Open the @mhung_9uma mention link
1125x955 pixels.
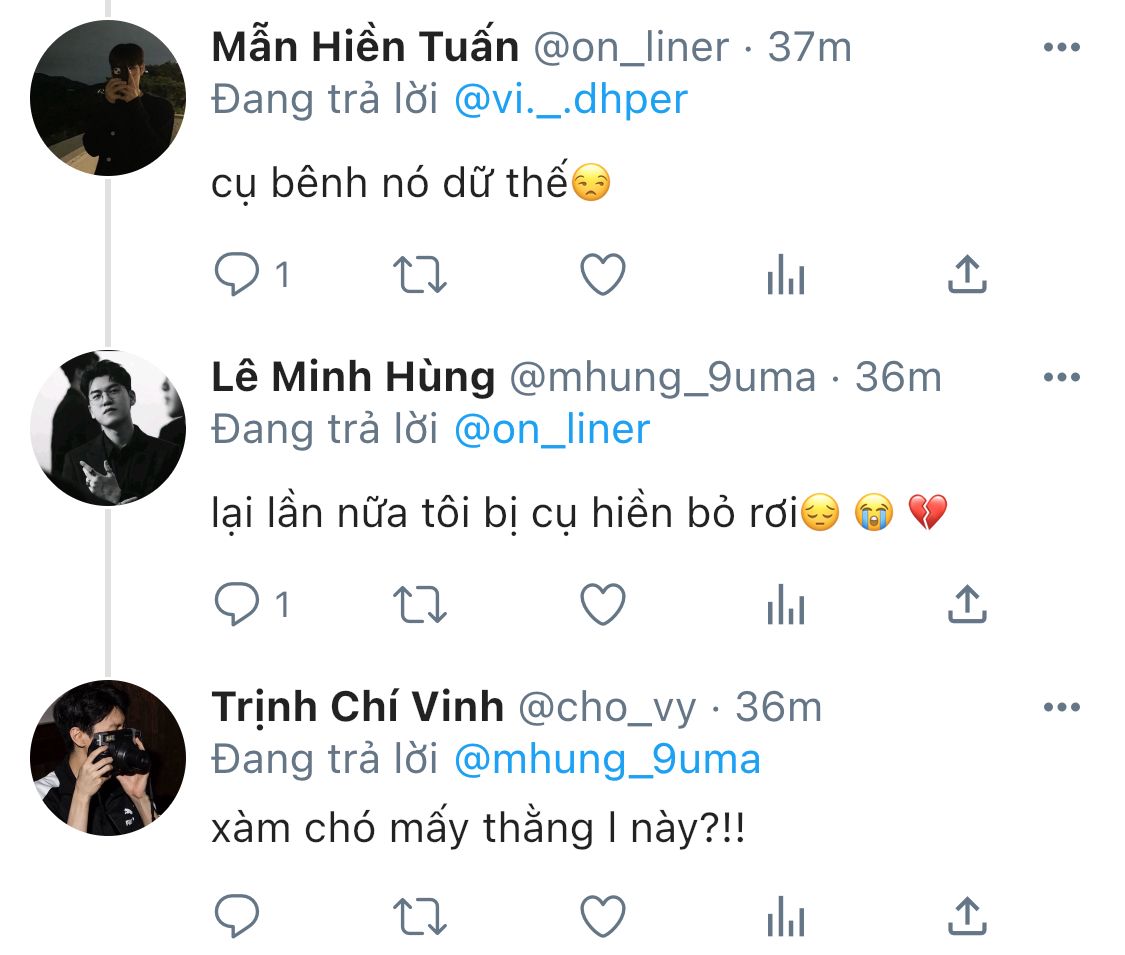coord(607,760)
